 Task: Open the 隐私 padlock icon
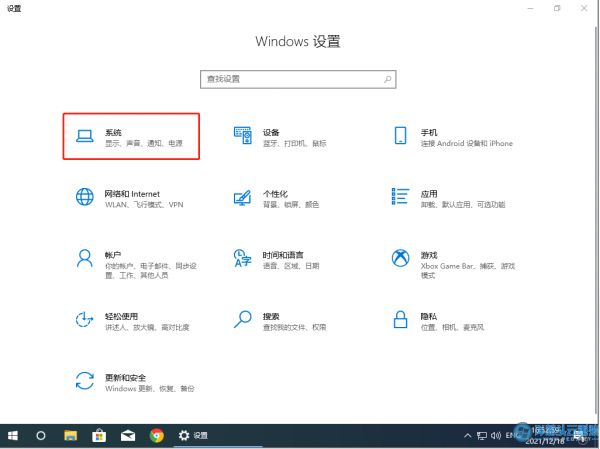tap(400, 320)
